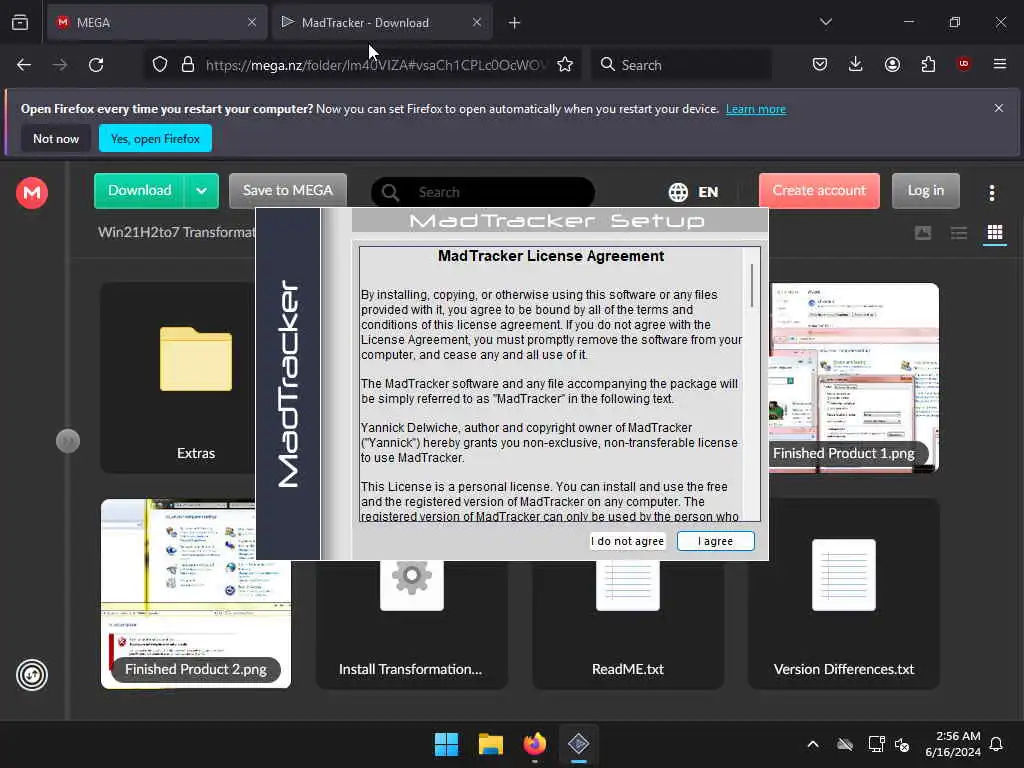Click Yes, open Firefox button

[x=155, y=138]
